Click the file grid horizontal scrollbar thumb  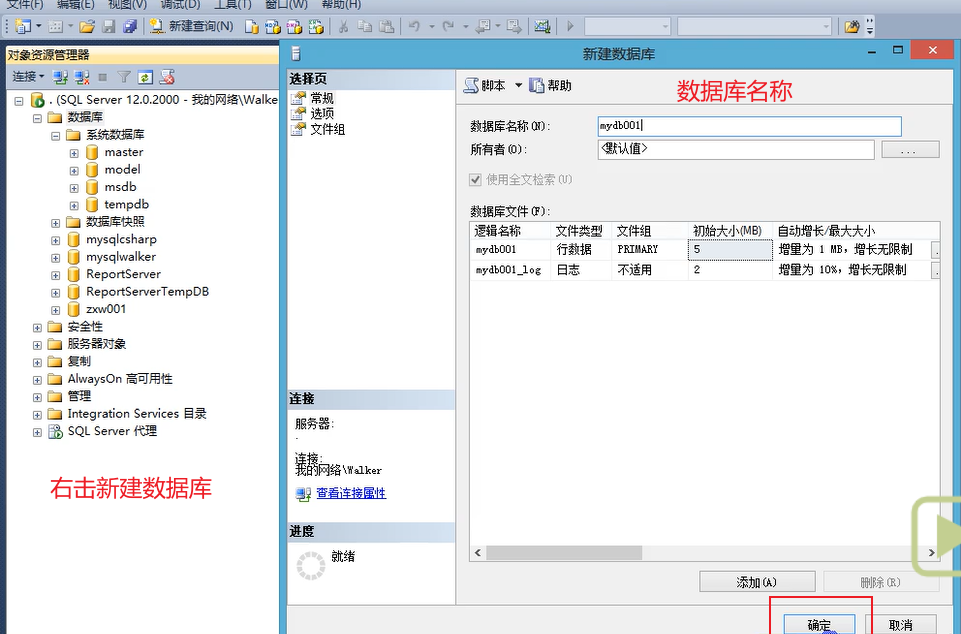(564, 552)
